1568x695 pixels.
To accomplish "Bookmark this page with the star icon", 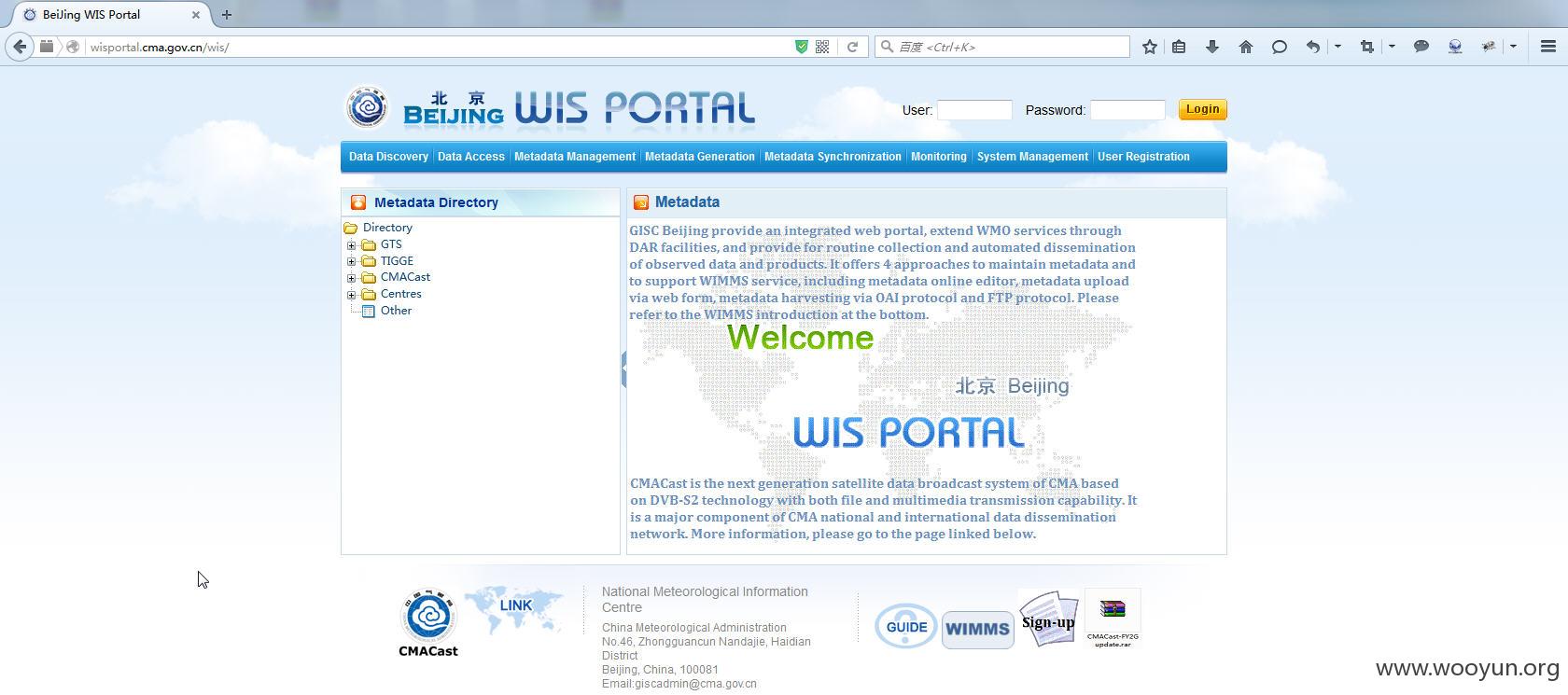I will [1150, 47].
